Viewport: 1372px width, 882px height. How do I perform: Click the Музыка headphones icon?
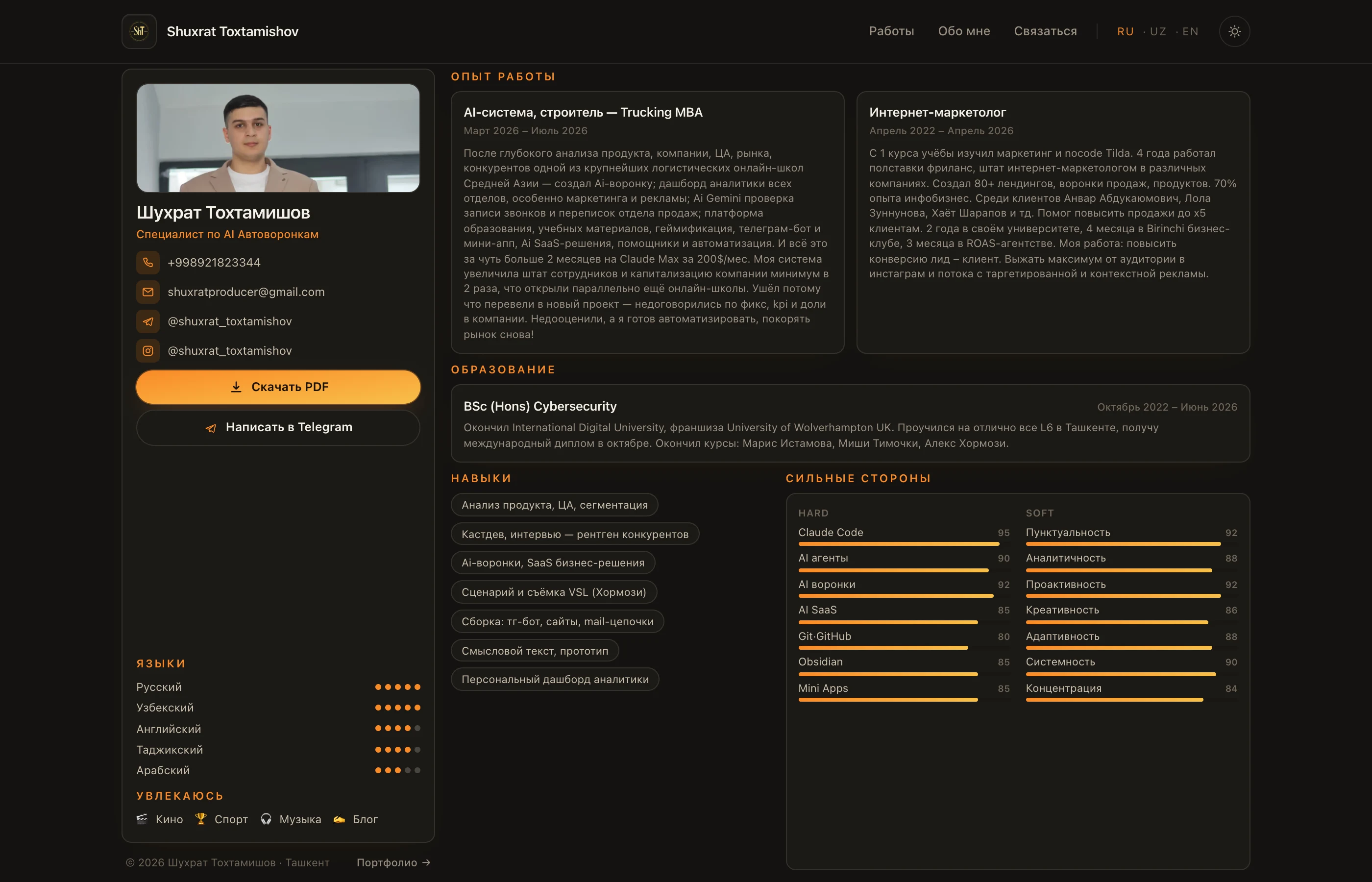(266, 819)
